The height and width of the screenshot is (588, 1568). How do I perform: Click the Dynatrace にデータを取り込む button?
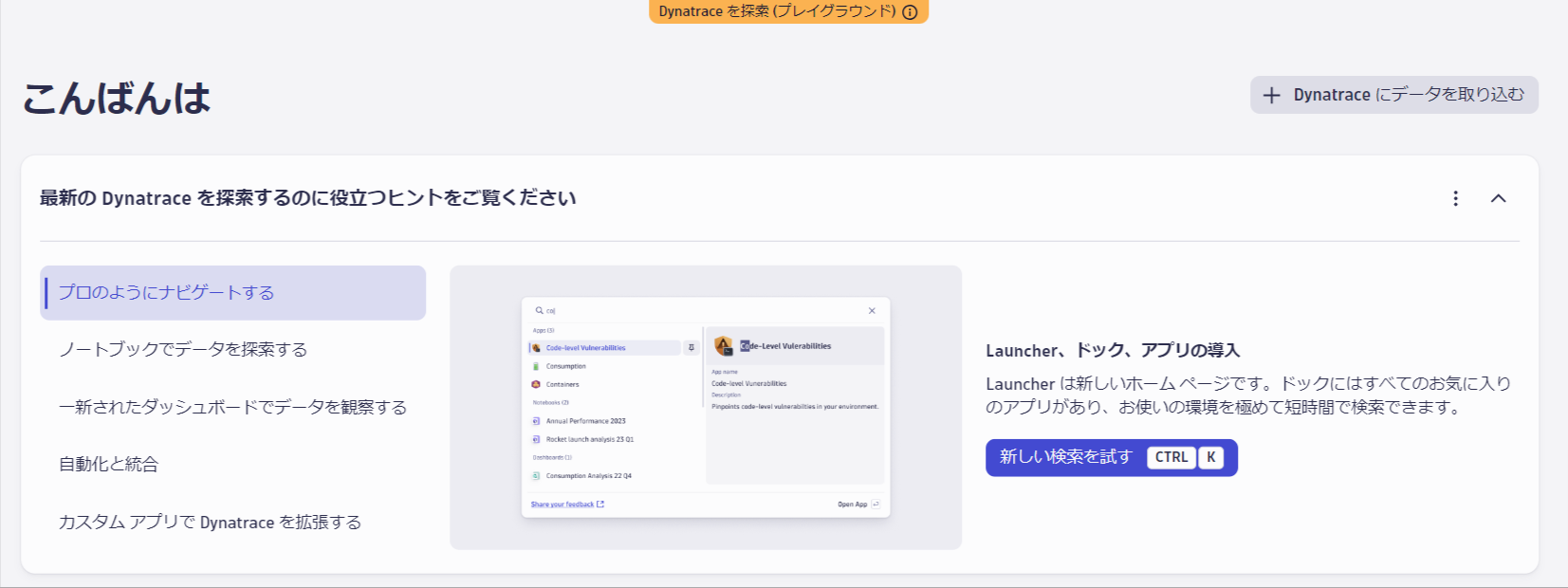point(1394,95)
